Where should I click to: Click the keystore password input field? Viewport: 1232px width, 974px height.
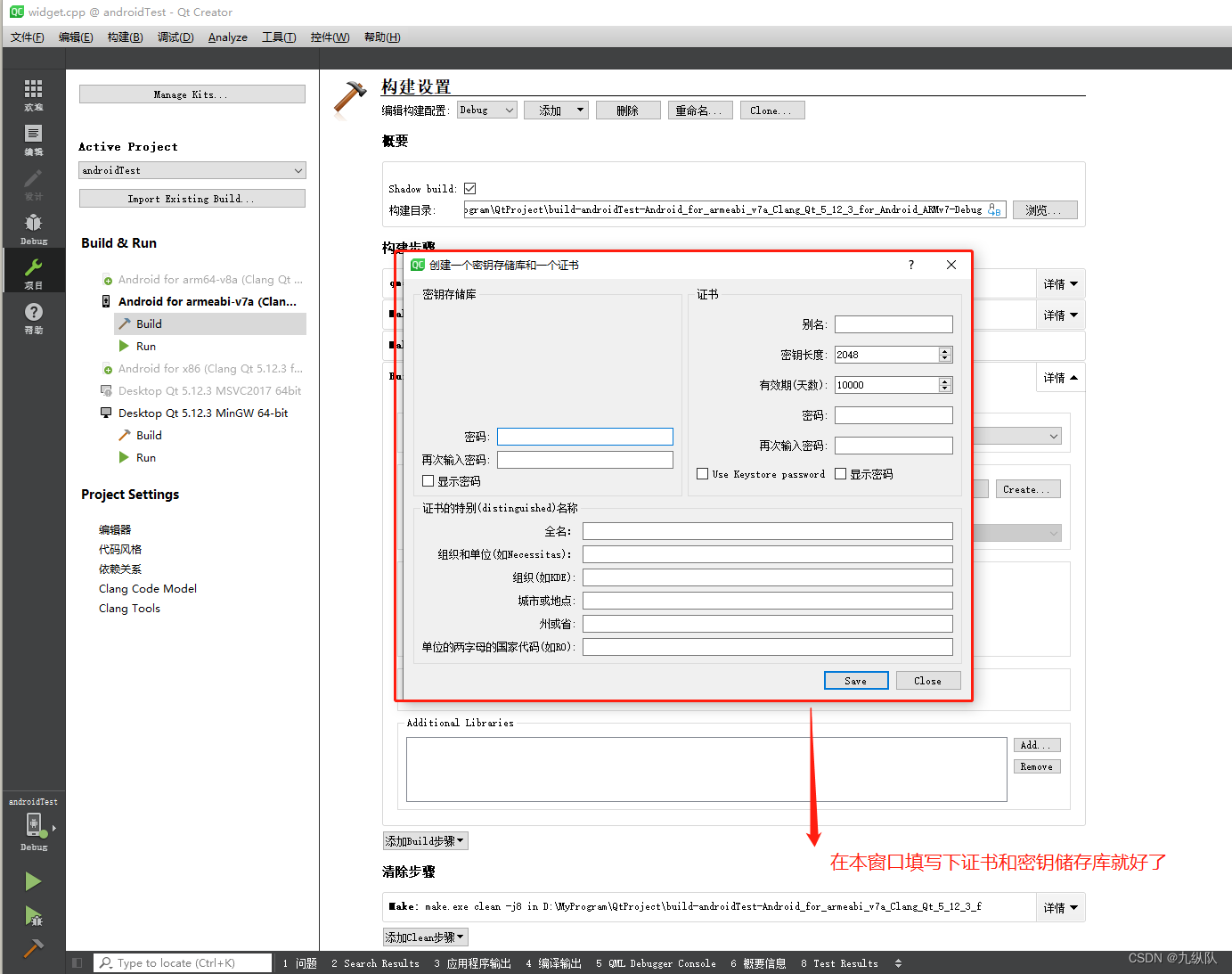point(585,437)
